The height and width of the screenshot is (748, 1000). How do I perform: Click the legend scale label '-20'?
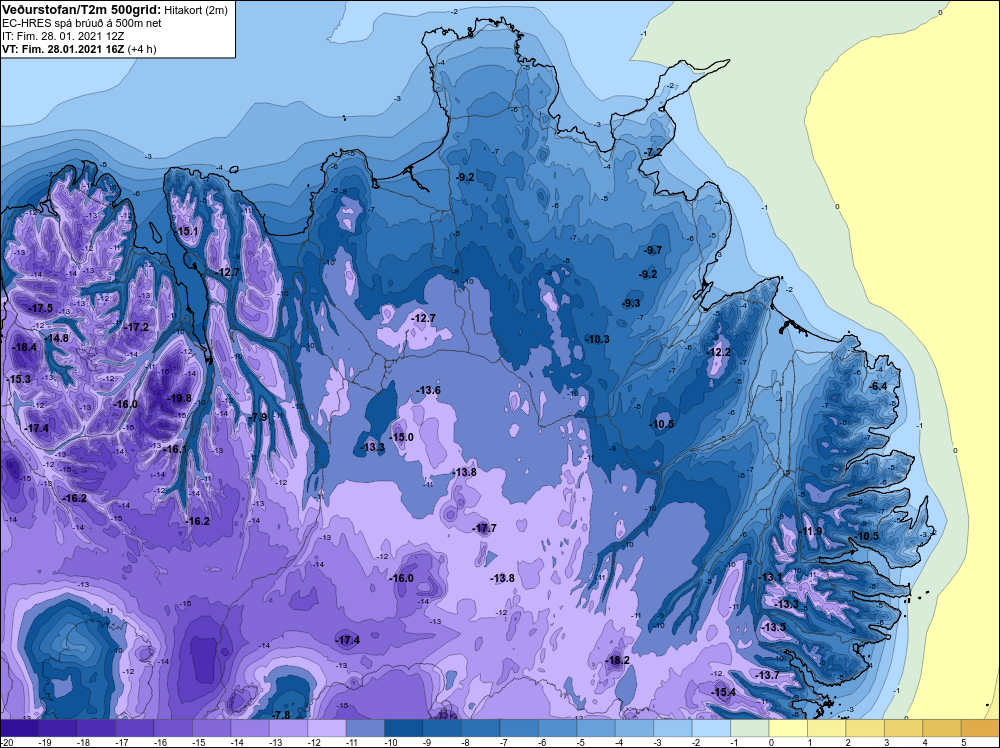5,742
